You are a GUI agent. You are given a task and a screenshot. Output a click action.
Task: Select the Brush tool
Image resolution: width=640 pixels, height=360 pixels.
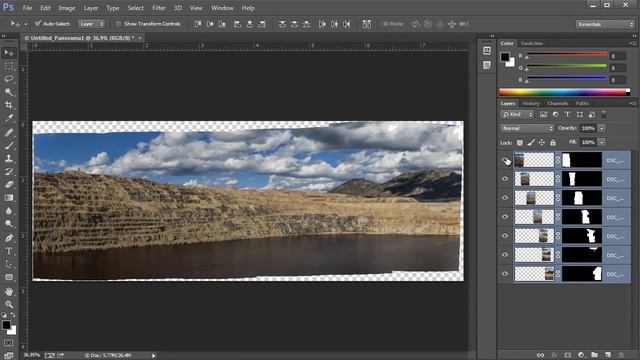pos(9,145)
